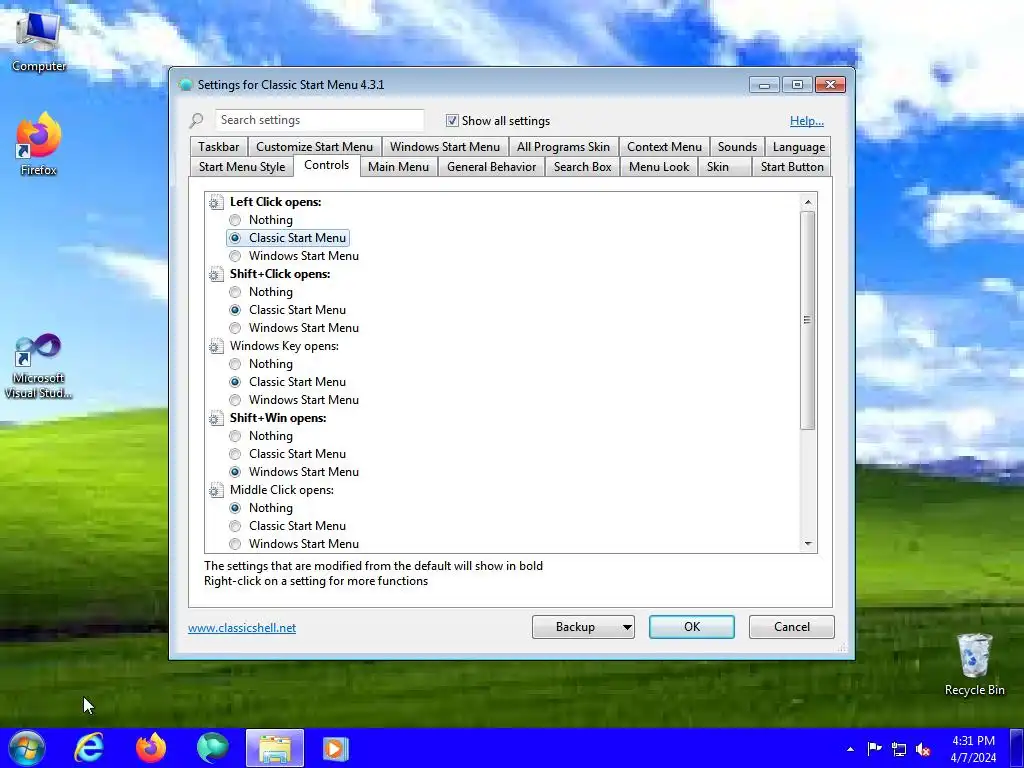Click the settings list scroll up arrow
Image resolution: width=1024 pixels, height=768 pixels.
[808, 202]
